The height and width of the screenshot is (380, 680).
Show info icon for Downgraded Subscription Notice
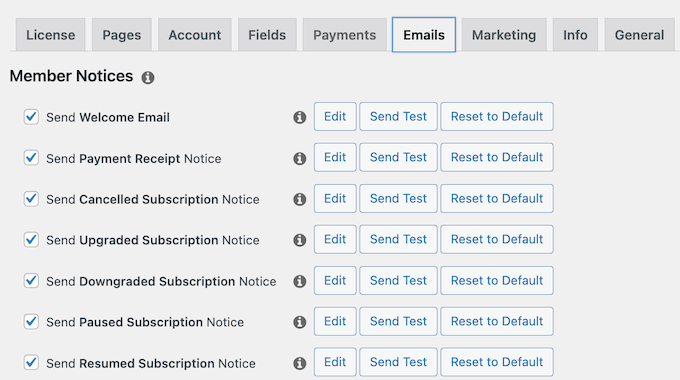(x=300, y=281)
